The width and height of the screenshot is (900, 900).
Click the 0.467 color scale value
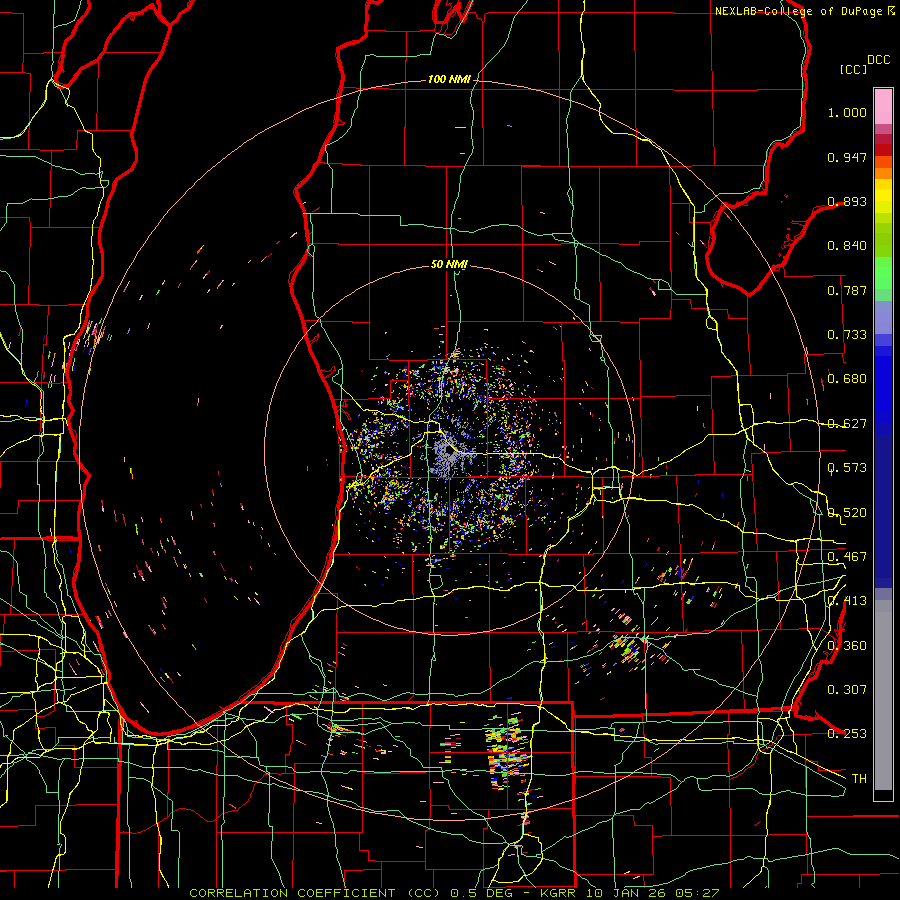coord(847,557)
